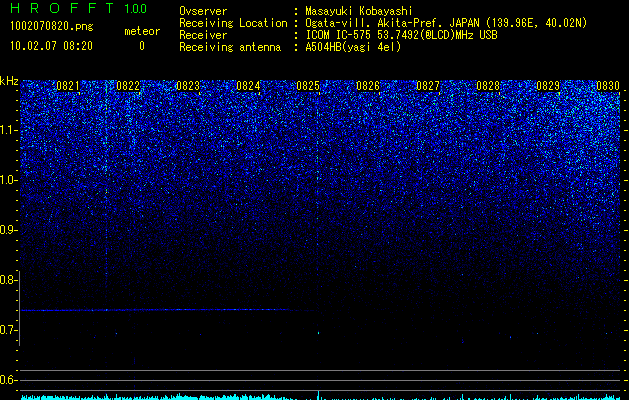Image resolution: width=629 pixels, height=400 pixels.
Task: Click the 0822 time marker
Action: (128, 86)
